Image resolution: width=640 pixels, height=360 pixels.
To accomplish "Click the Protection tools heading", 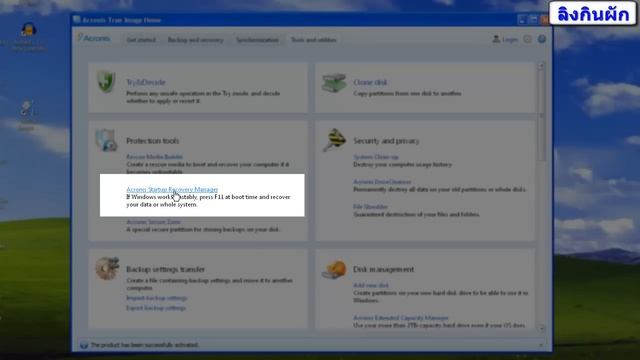I will point(152,141).
